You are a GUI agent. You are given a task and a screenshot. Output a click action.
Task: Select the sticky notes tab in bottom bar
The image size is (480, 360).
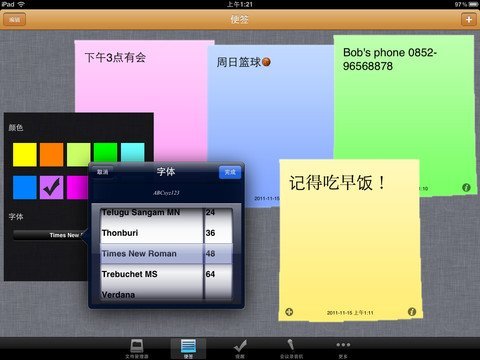coord(188,349)
